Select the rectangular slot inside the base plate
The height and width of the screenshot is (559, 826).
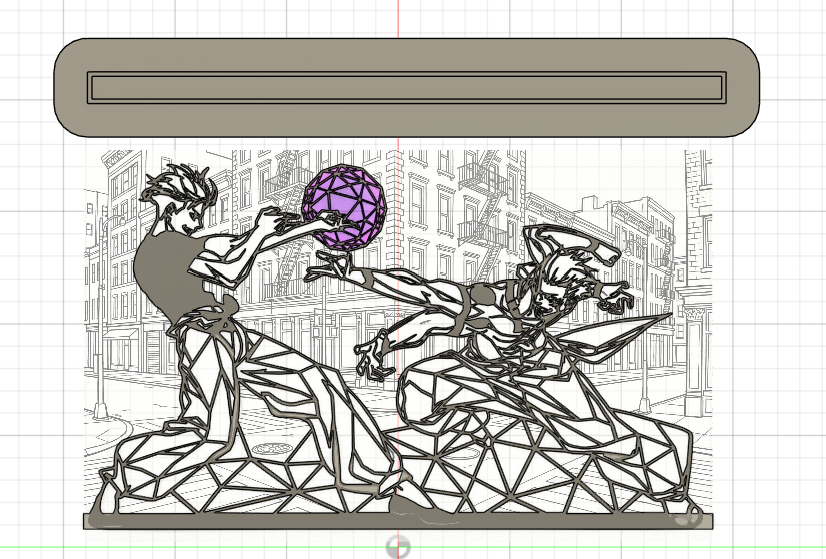407,87
